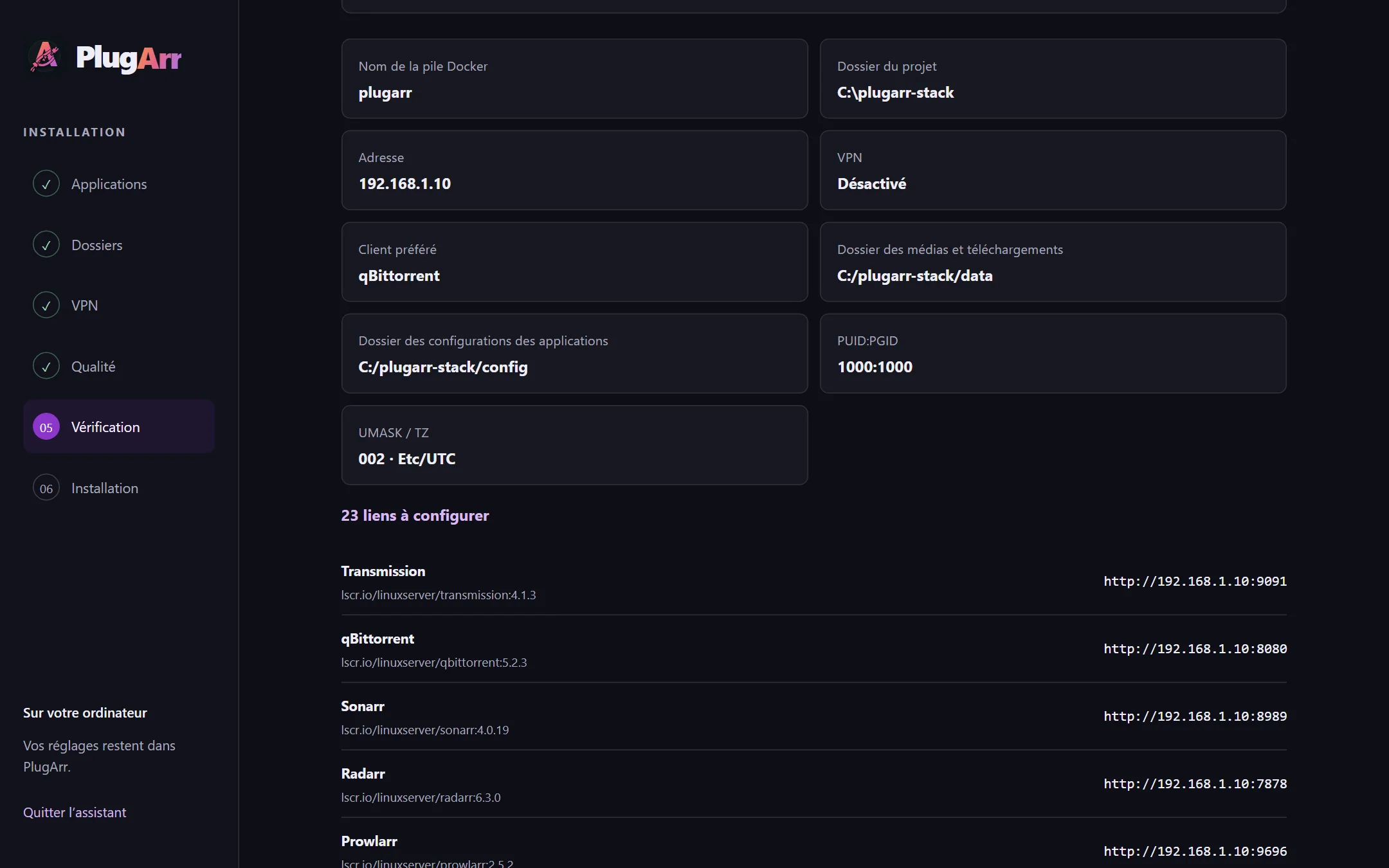Click the Docker stack name plugarr

(x=385, y=93)
